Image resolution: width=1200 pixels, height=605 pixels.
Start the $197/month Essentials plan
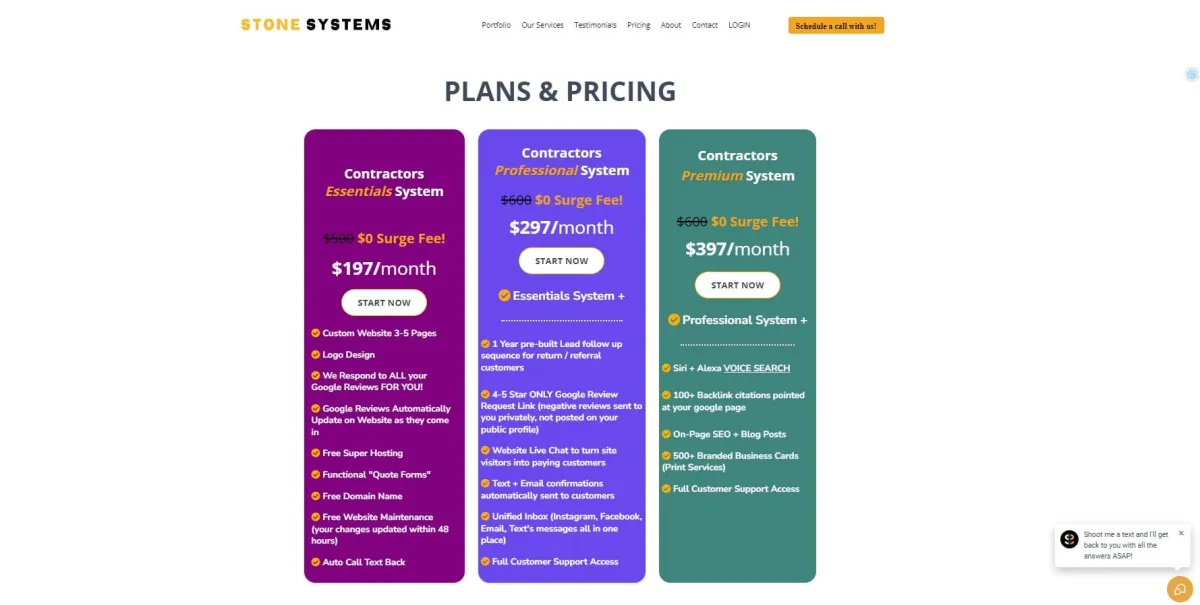pos(384,303)
